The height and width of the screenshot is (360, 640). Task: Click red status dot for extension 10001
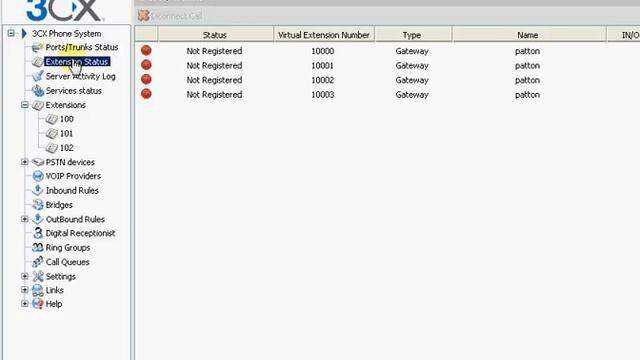(x=146, y=65)
